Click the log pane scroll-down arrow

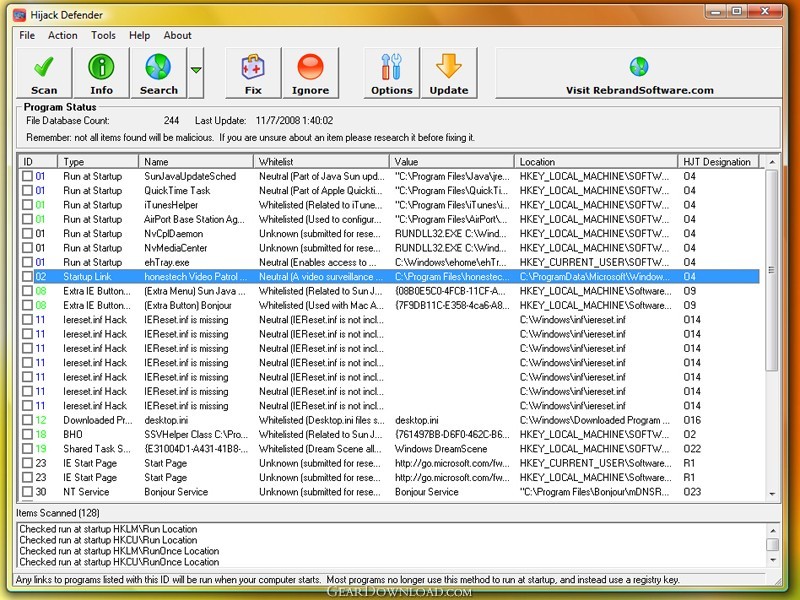(772, 560)
